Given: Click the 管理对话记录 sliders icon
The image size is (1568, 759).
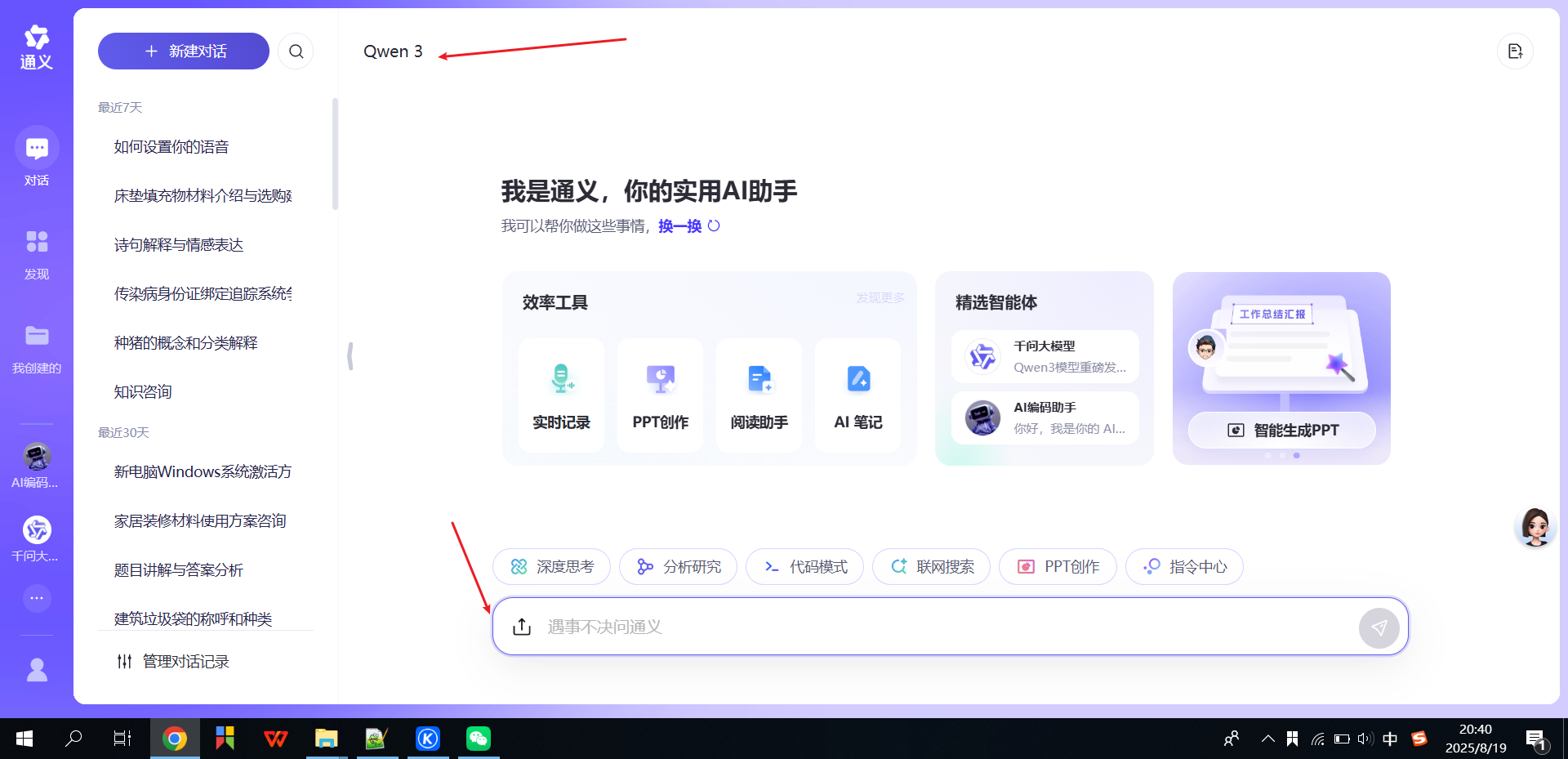Looking at the screenshot, I should (124, 662).
